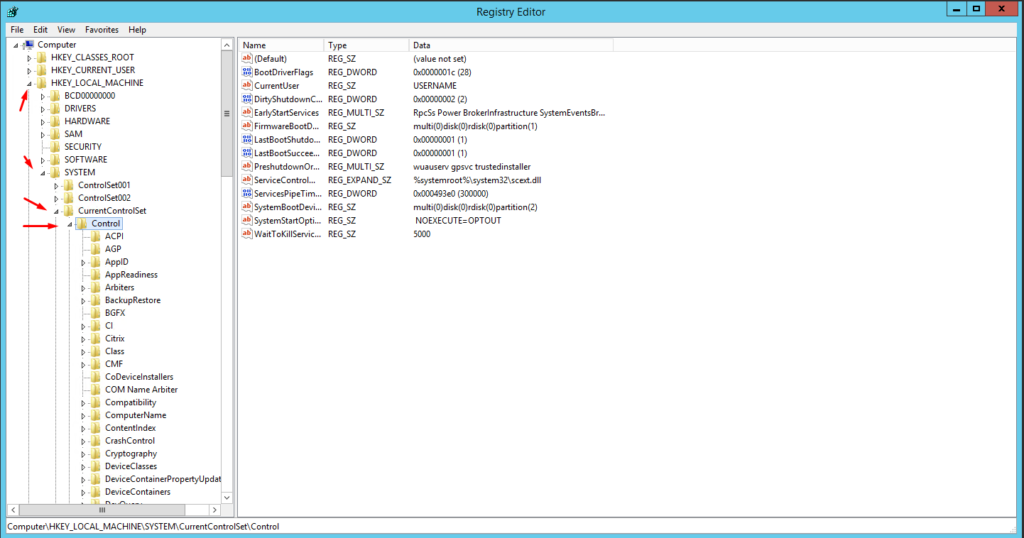Click tree scrollbar up arrow
Viewport: 1024px width, 538px height.
click(x=227, y=45)
